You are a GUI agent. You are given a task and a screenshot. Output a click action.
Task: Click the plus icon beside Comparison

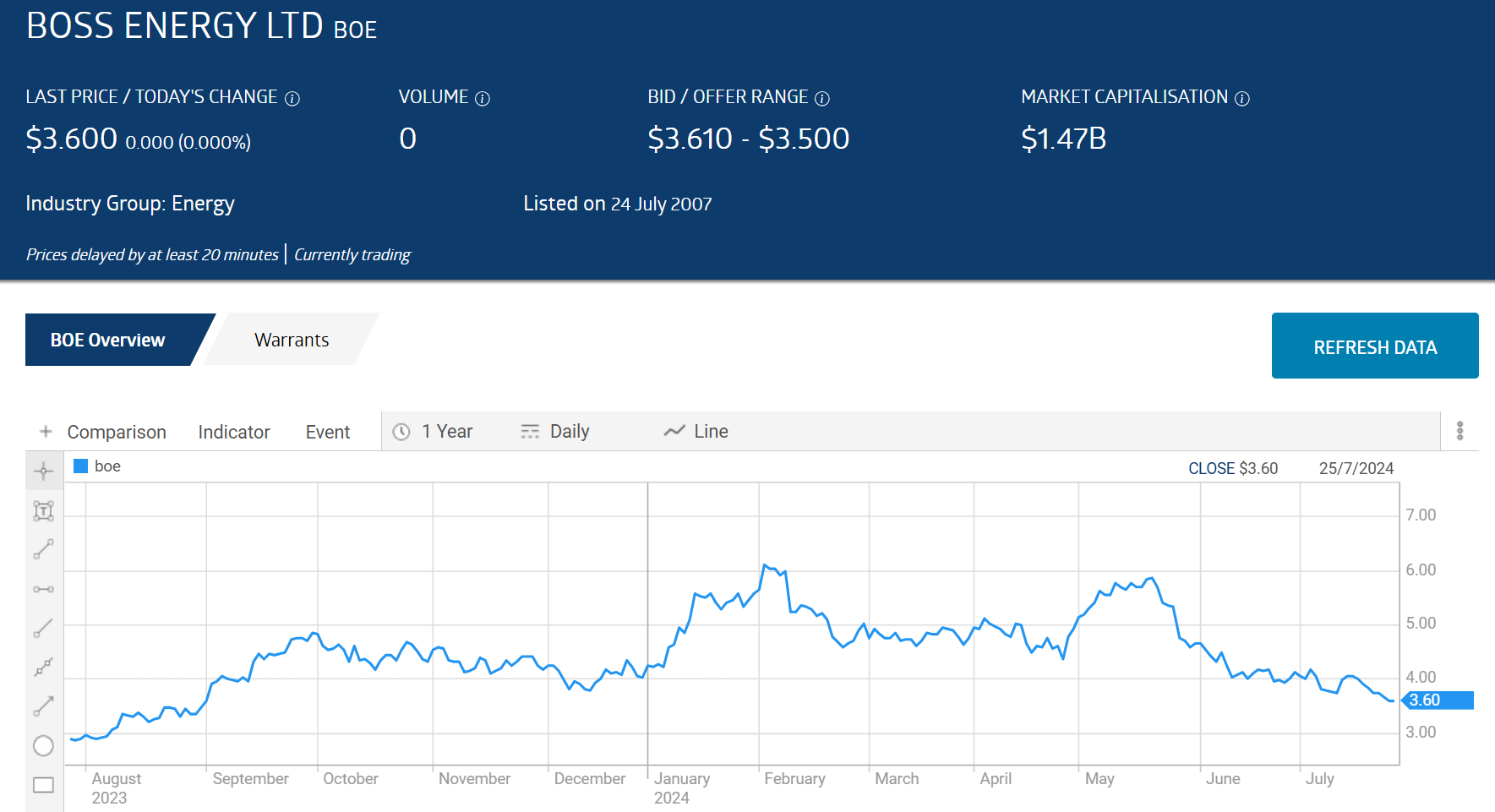[46, 432]
